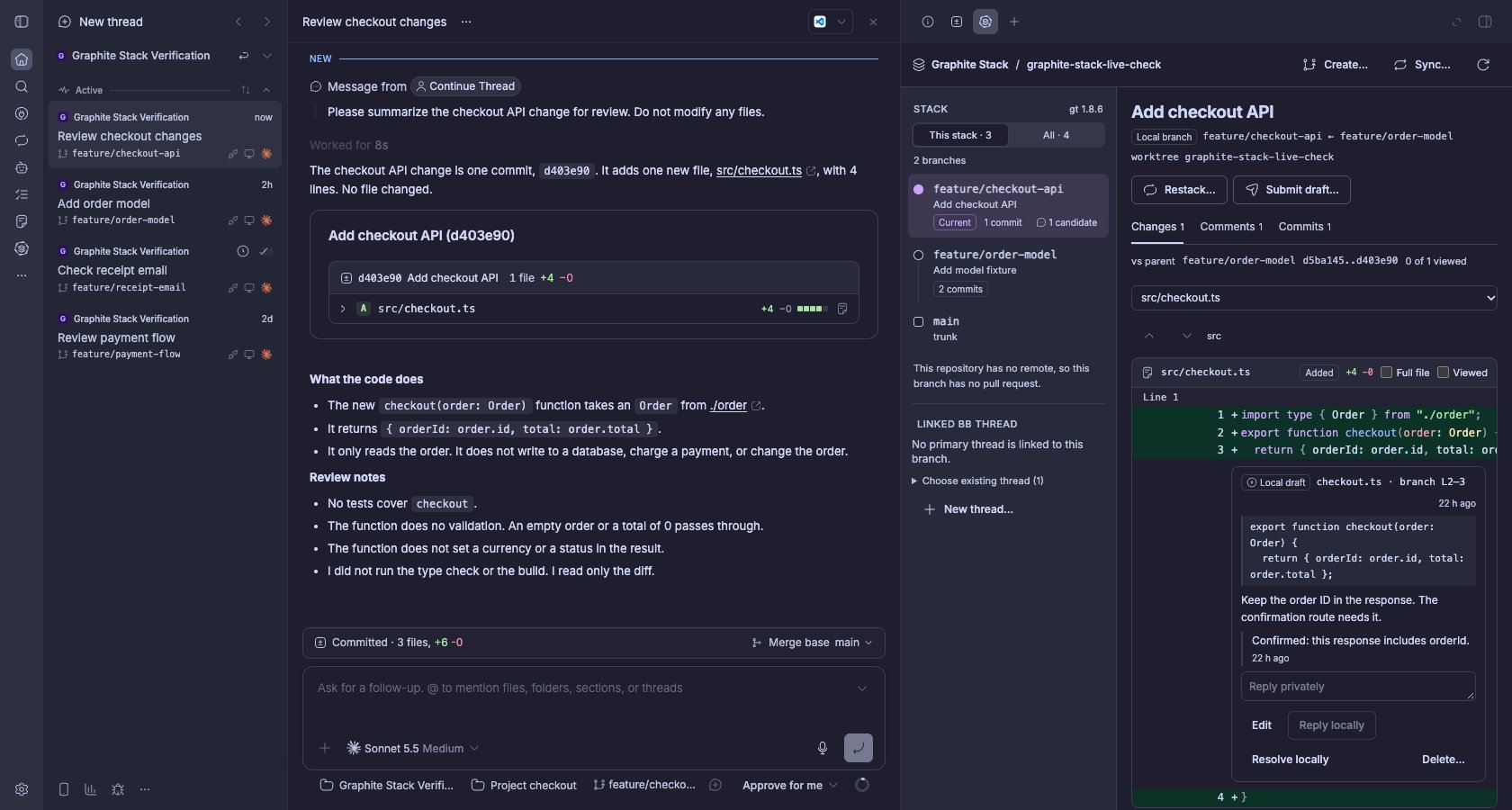Open Check receipt email thread
The height and width of the screenshot is (810, 1512).
165,269
